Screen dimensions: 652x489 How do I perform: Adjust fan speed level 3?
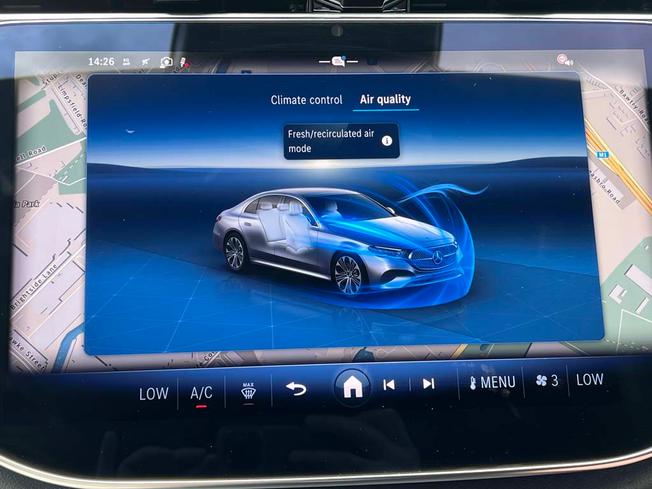pyautogui.click(x=547, y=380)
